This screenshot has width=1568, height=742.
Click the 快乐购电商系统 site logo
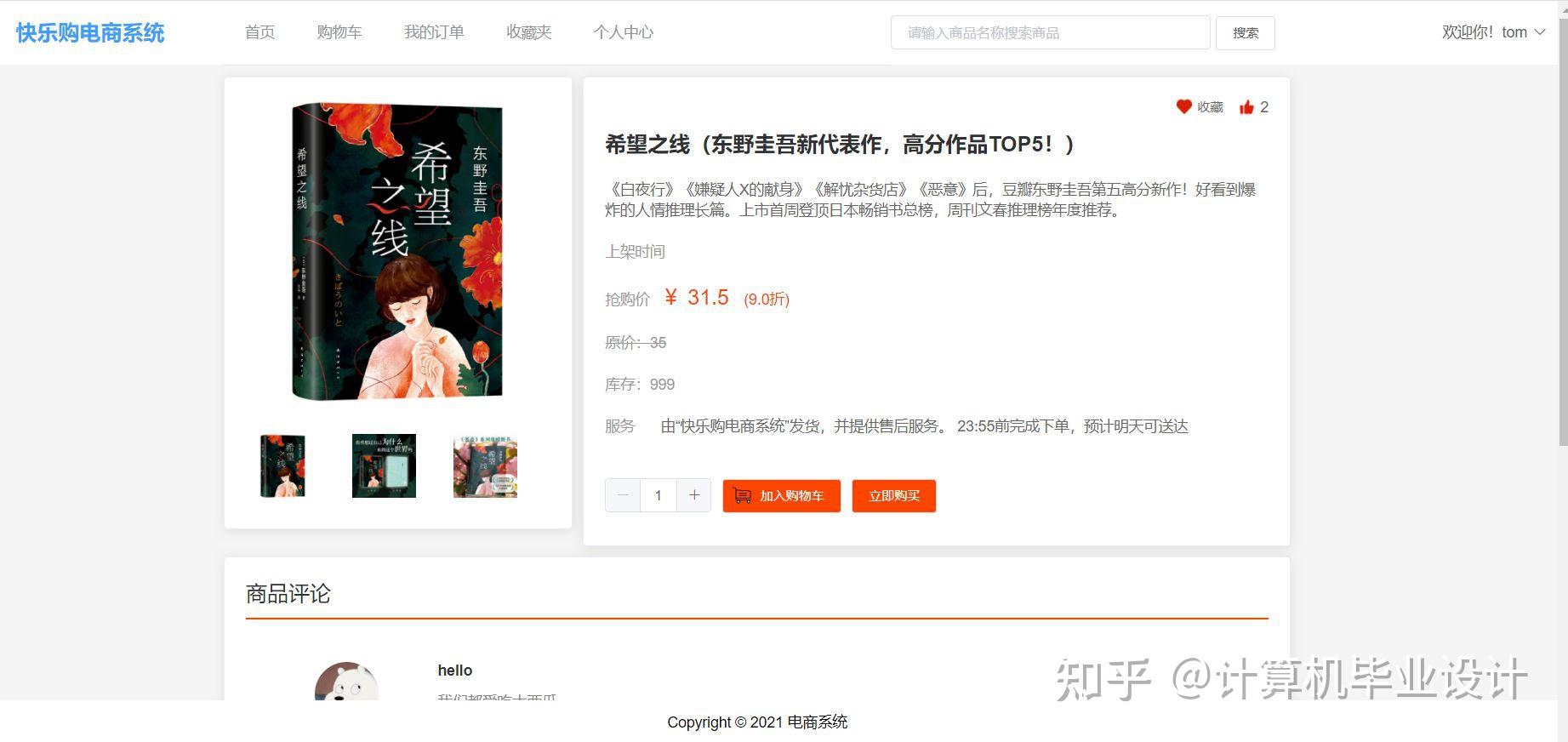(x=90, y=32)
